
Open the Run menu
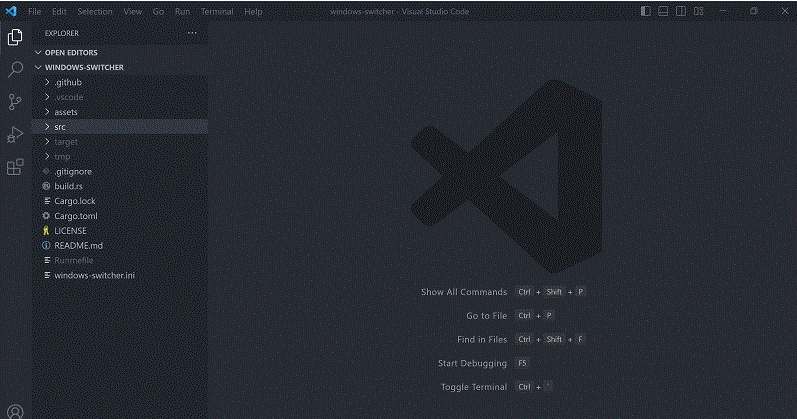click(x=182, y=11)
